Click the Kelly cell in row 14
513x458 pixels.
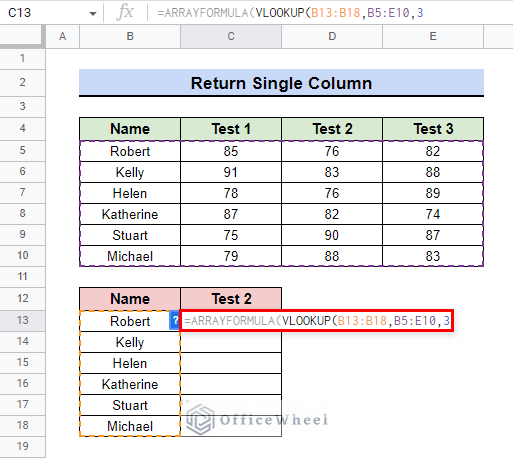tap(130, 342)
